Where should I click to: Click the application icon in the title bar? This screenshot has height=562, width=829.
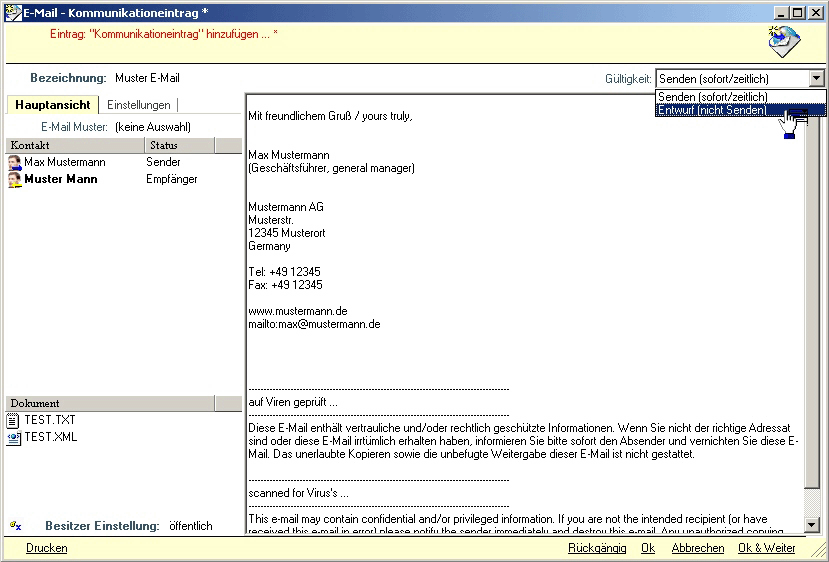pyautogui.click(x=13, y=13)
